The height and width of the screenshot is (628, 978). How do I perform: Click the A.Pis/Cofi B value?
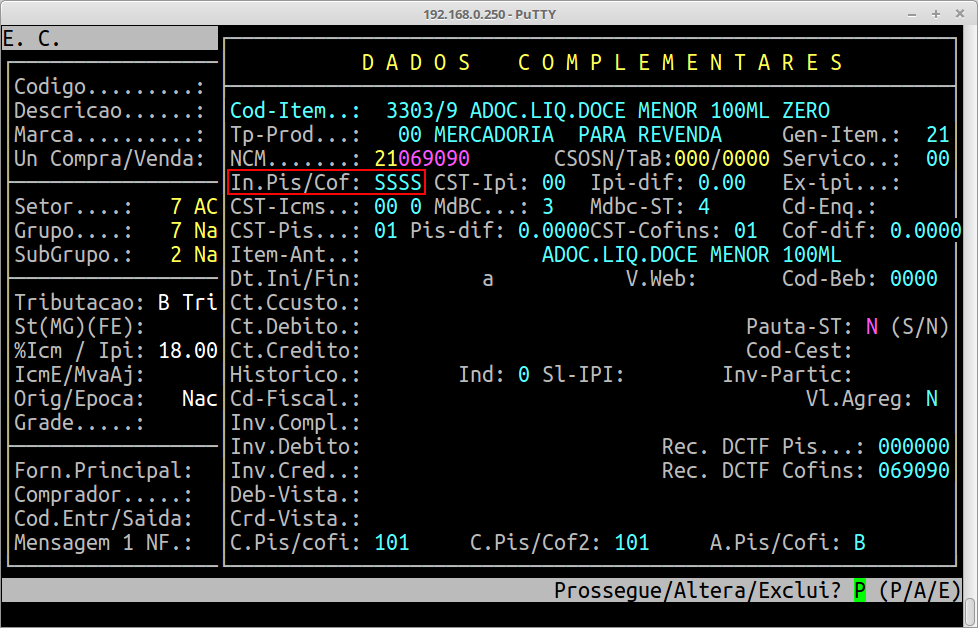859,543
